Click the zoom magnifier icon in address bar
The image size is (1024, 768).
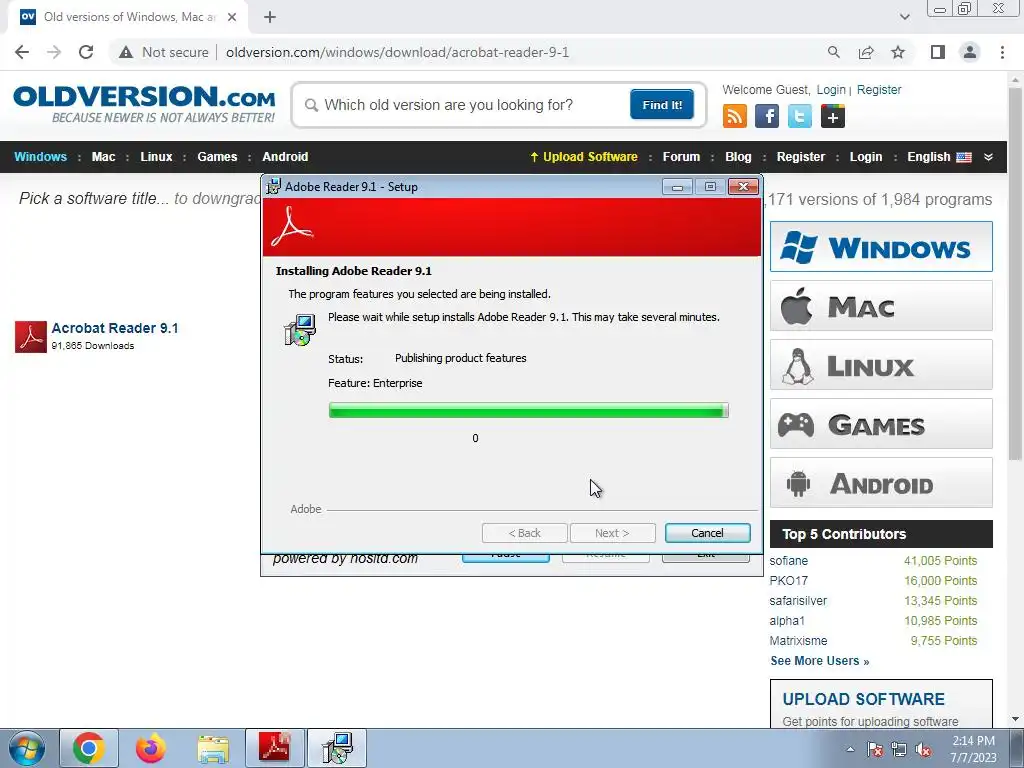coord(833,52)
